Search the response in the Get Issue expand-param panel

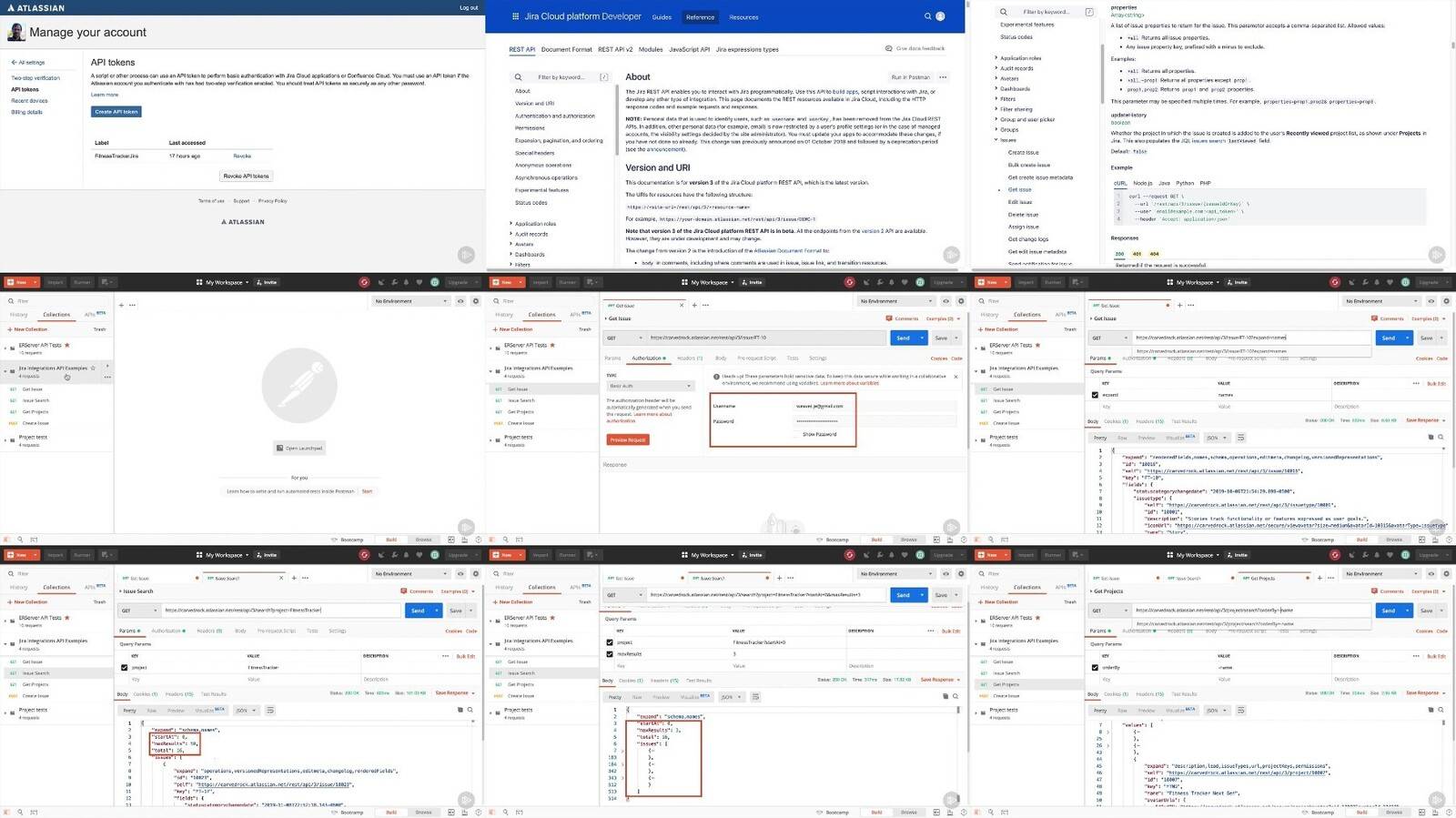click(x=1441, y=437)
